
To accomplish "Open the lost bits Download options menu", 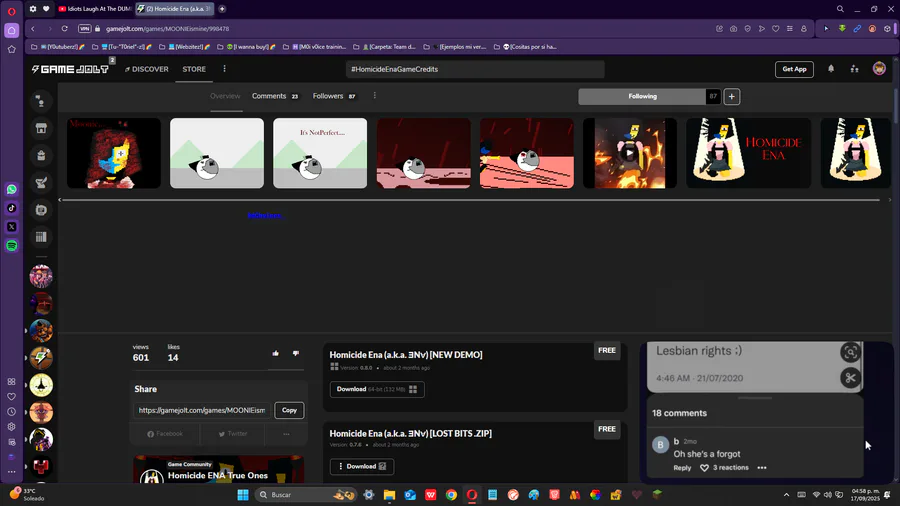I will (362, 466).
